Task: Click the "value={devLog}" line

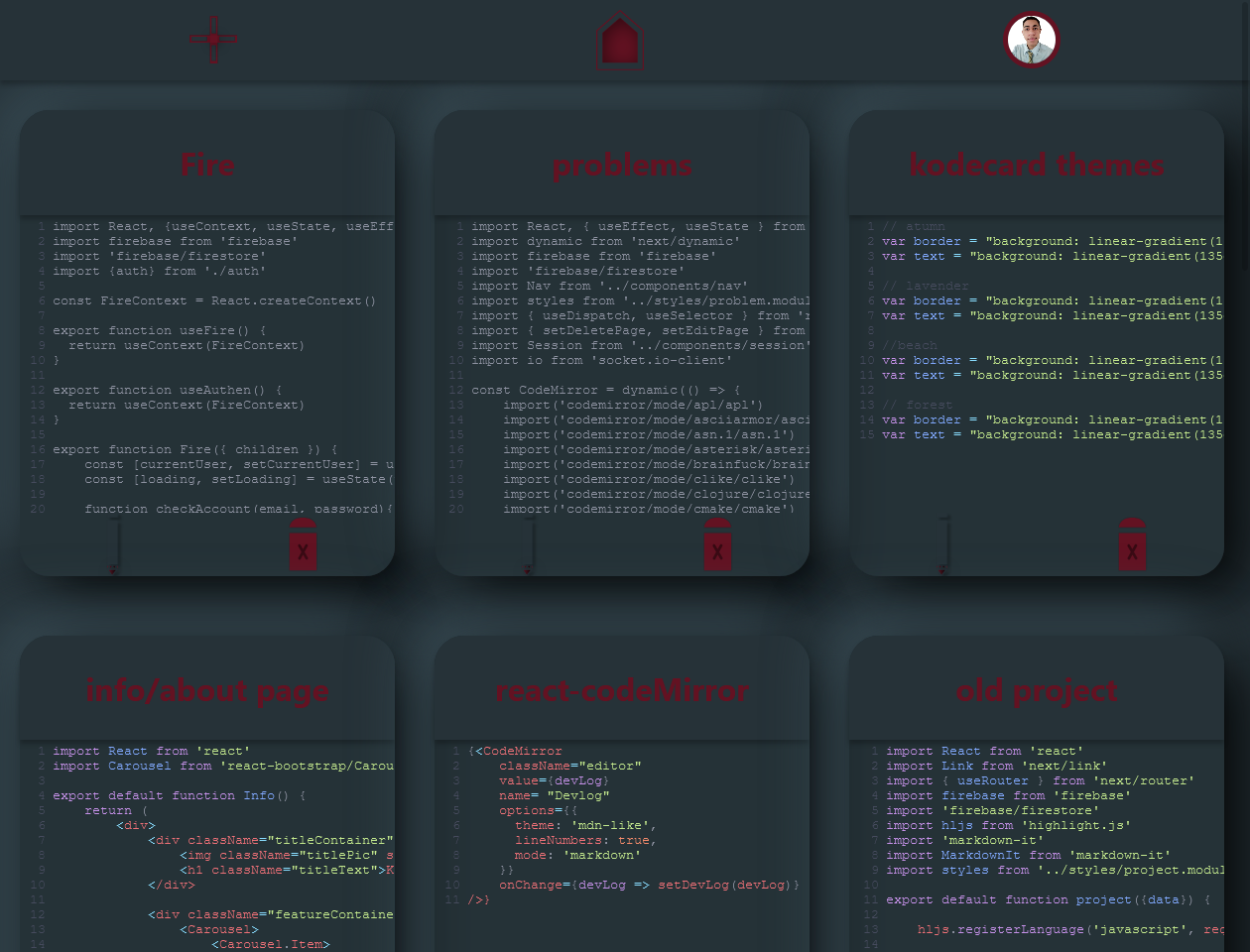Action: coord(555,780)
